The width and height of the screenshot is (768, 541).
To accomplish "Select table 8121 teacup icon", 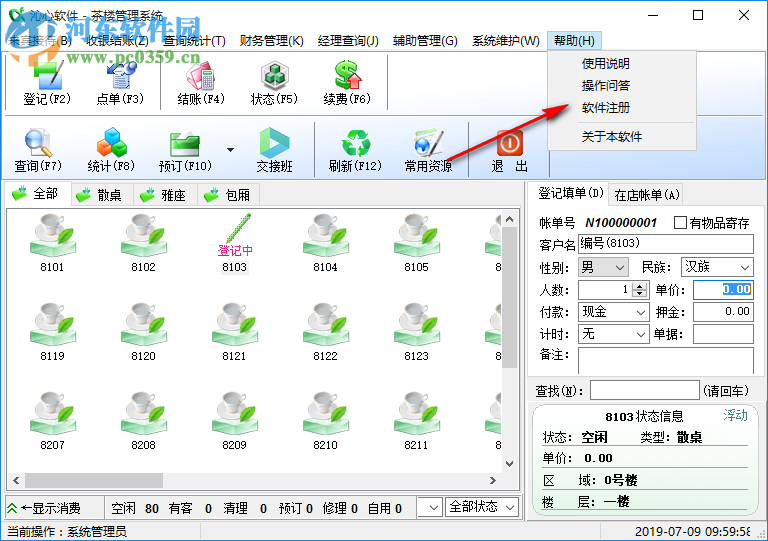I will coord(235,324).
